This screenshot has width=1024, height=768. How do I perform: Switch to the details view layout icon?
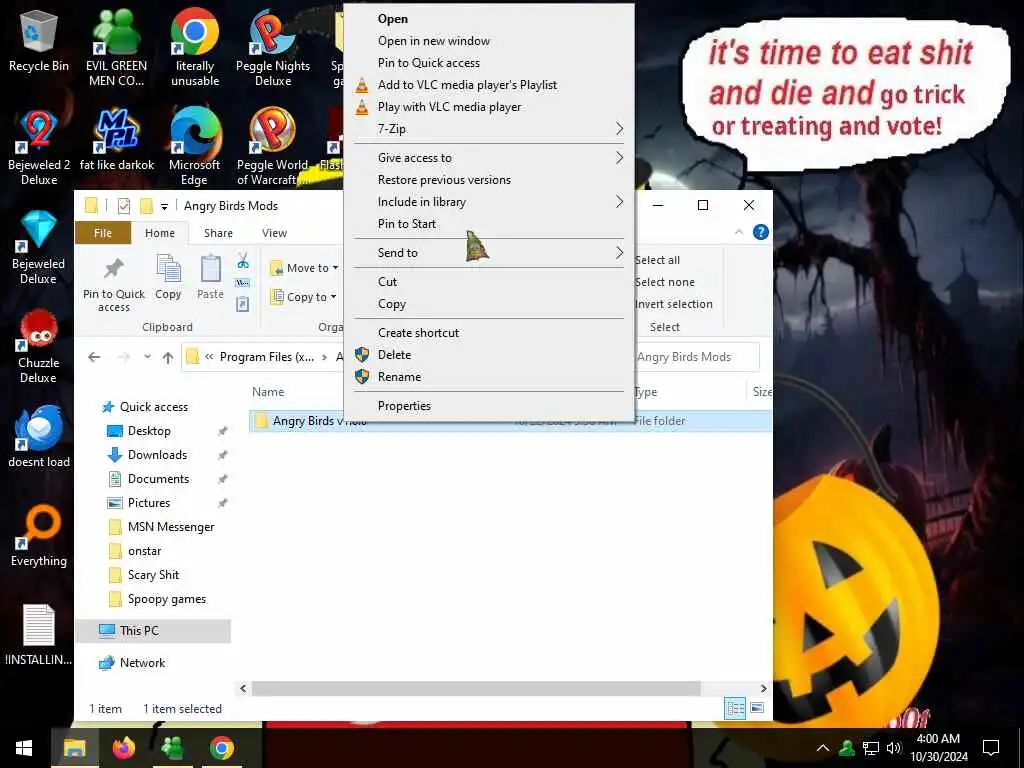point(735,708)
